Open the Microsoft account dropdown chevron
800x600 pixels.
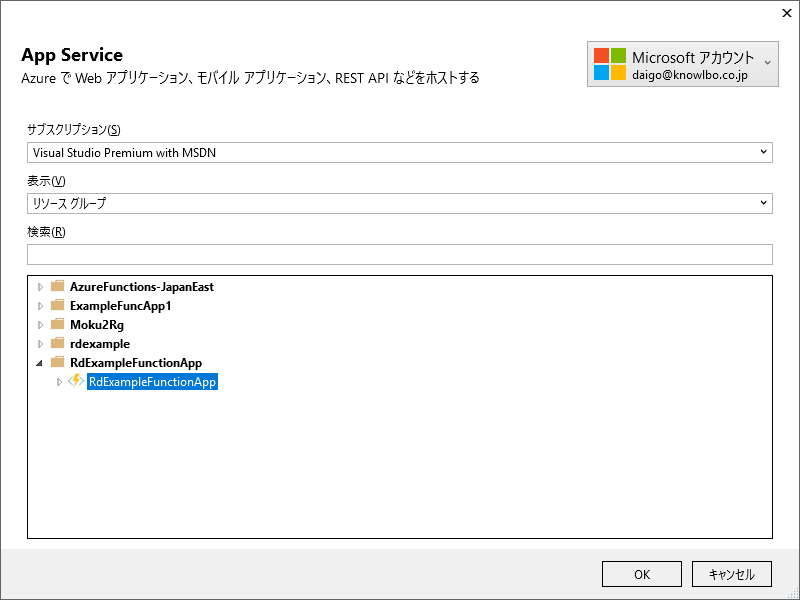click(x=767, y=63)
